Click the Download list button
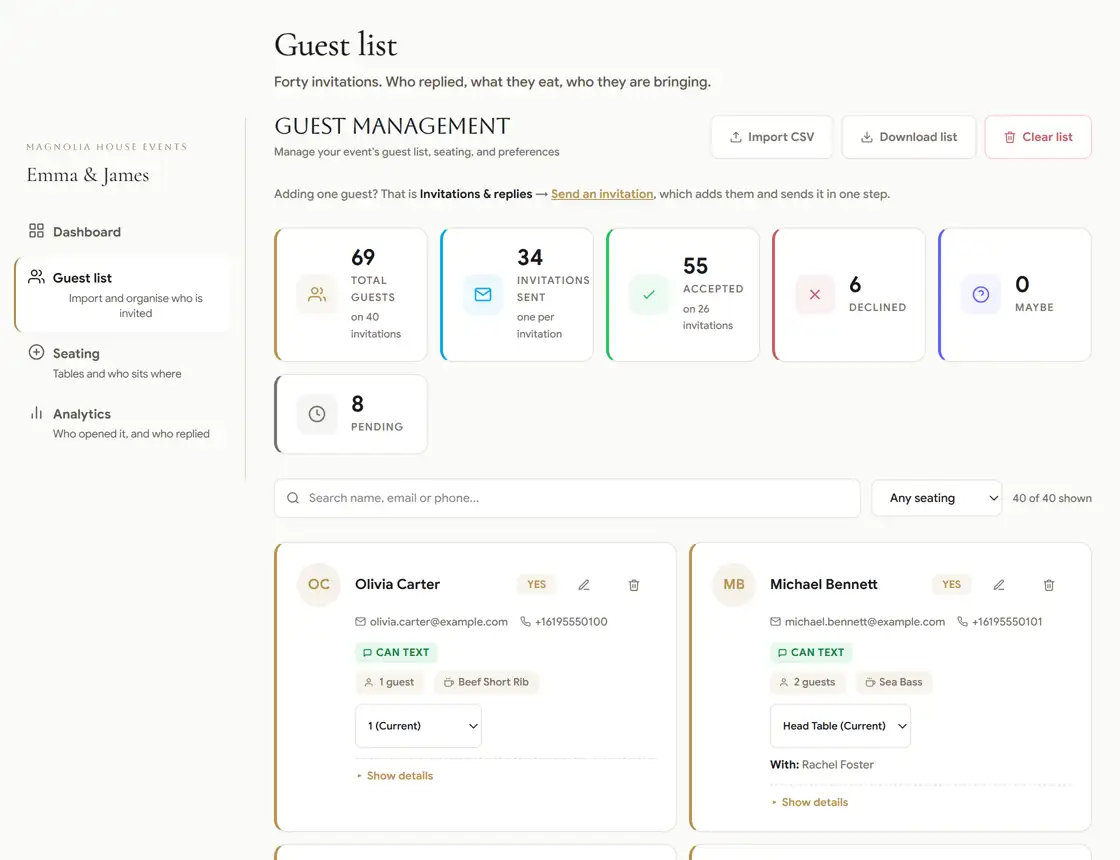This screenshot has width=1120, height=860. tap(909, 137)
